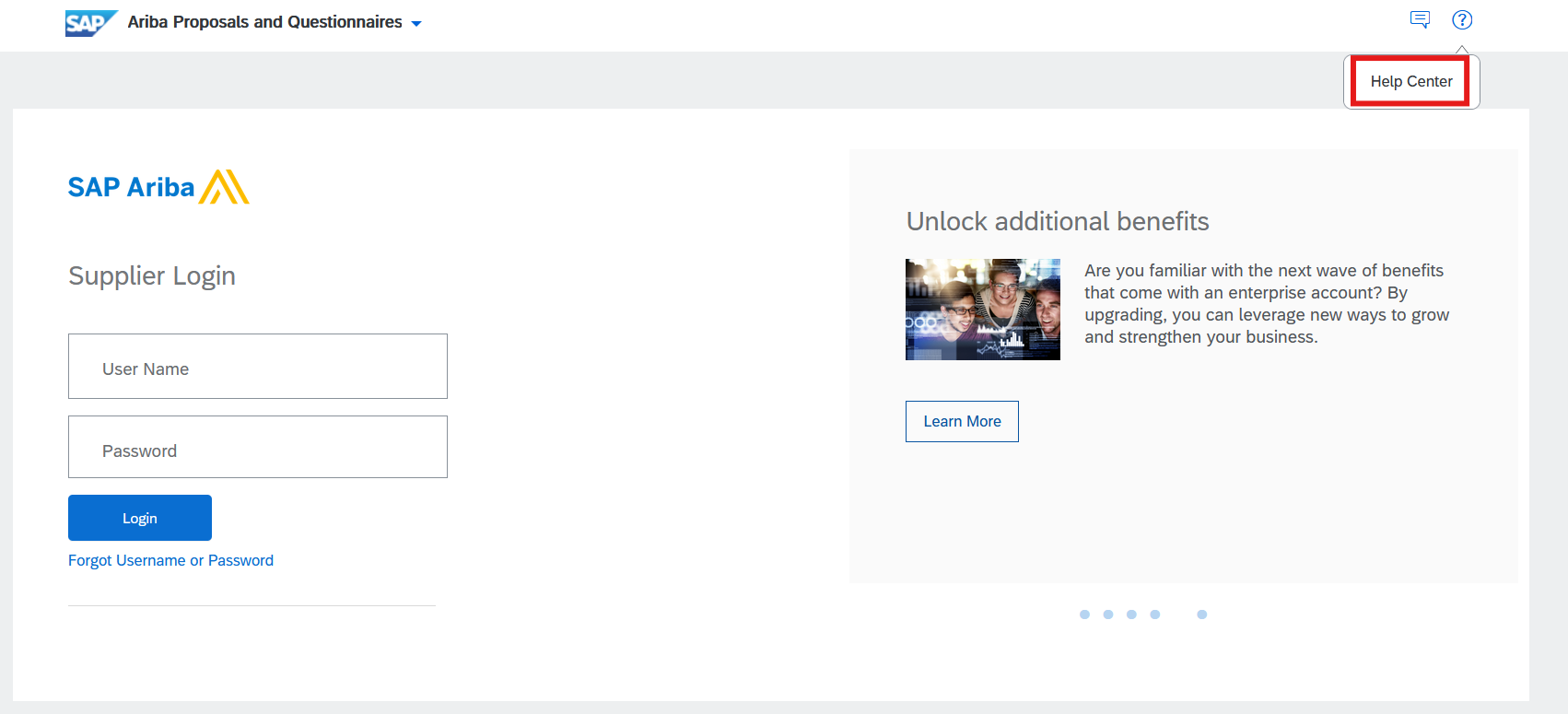Image resolution: width=1568 pixels, height=714 pixels.
Task: Click the blue Login button
Action: (140, 518)
